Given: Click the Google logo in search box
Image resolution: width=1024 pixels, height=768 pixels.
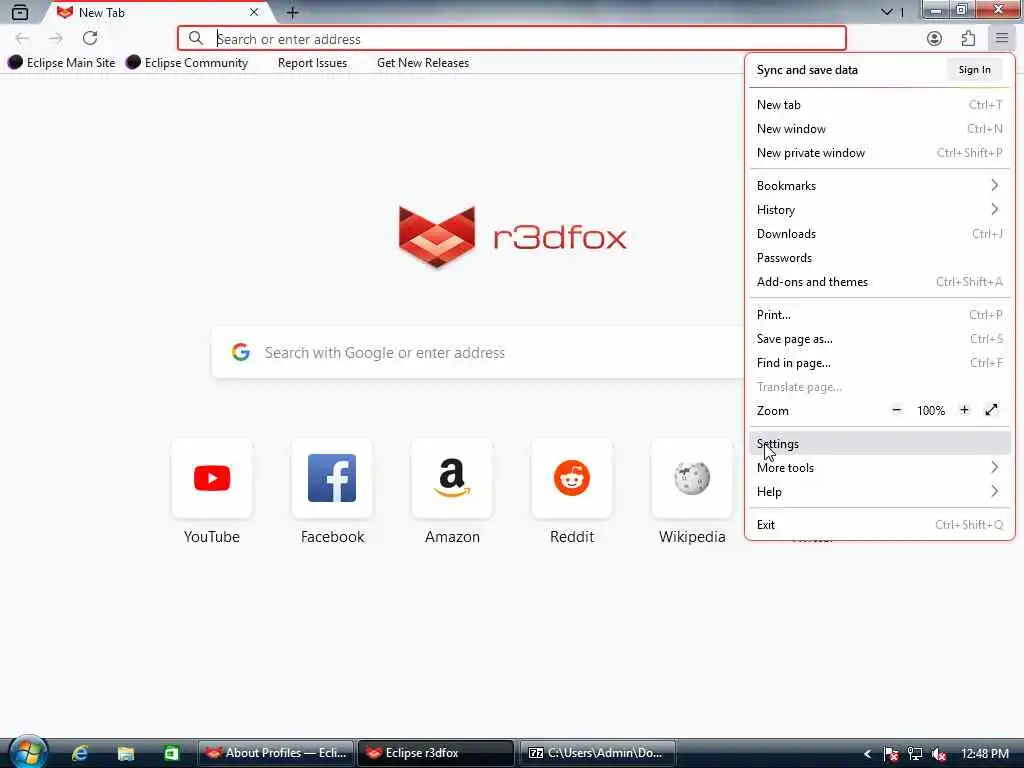Looking at the screenshot, I should point(241,353).
